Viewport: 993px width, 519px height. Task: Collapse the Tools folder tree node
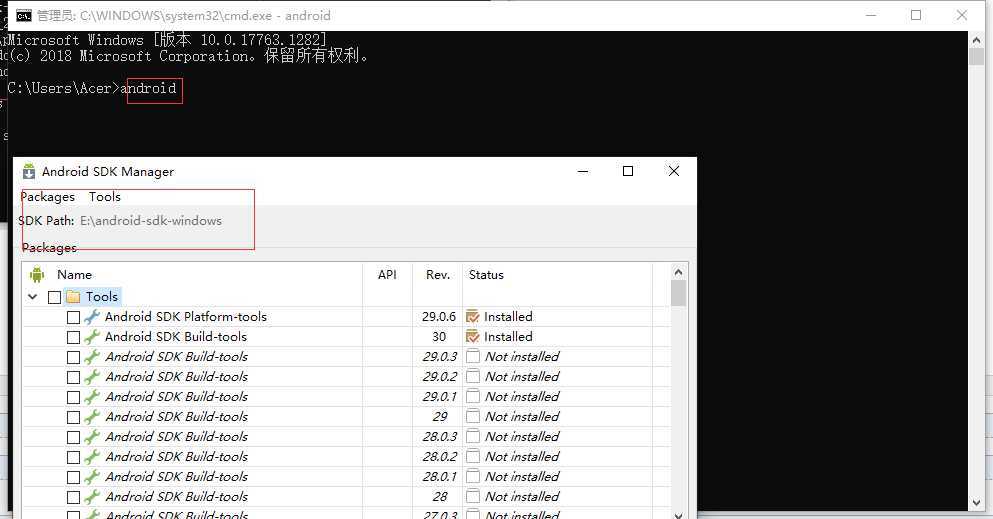(33, 296)
